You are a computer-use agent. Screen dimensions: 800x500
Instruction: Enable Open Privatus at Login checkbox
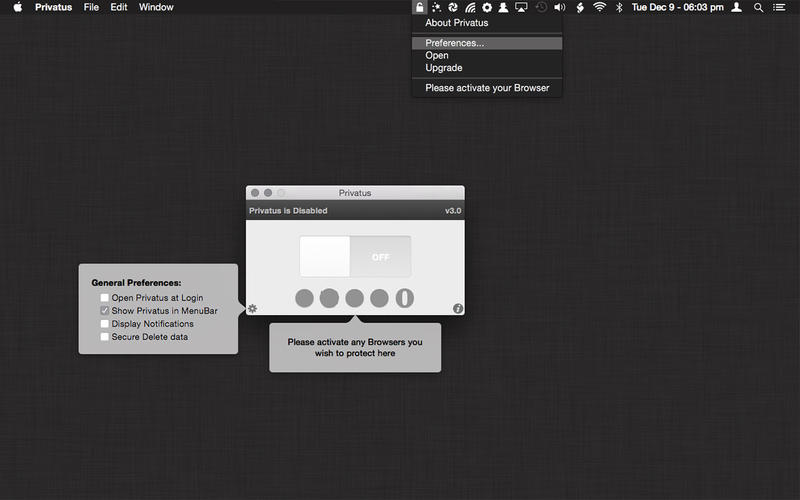click(x=105, y=297)
